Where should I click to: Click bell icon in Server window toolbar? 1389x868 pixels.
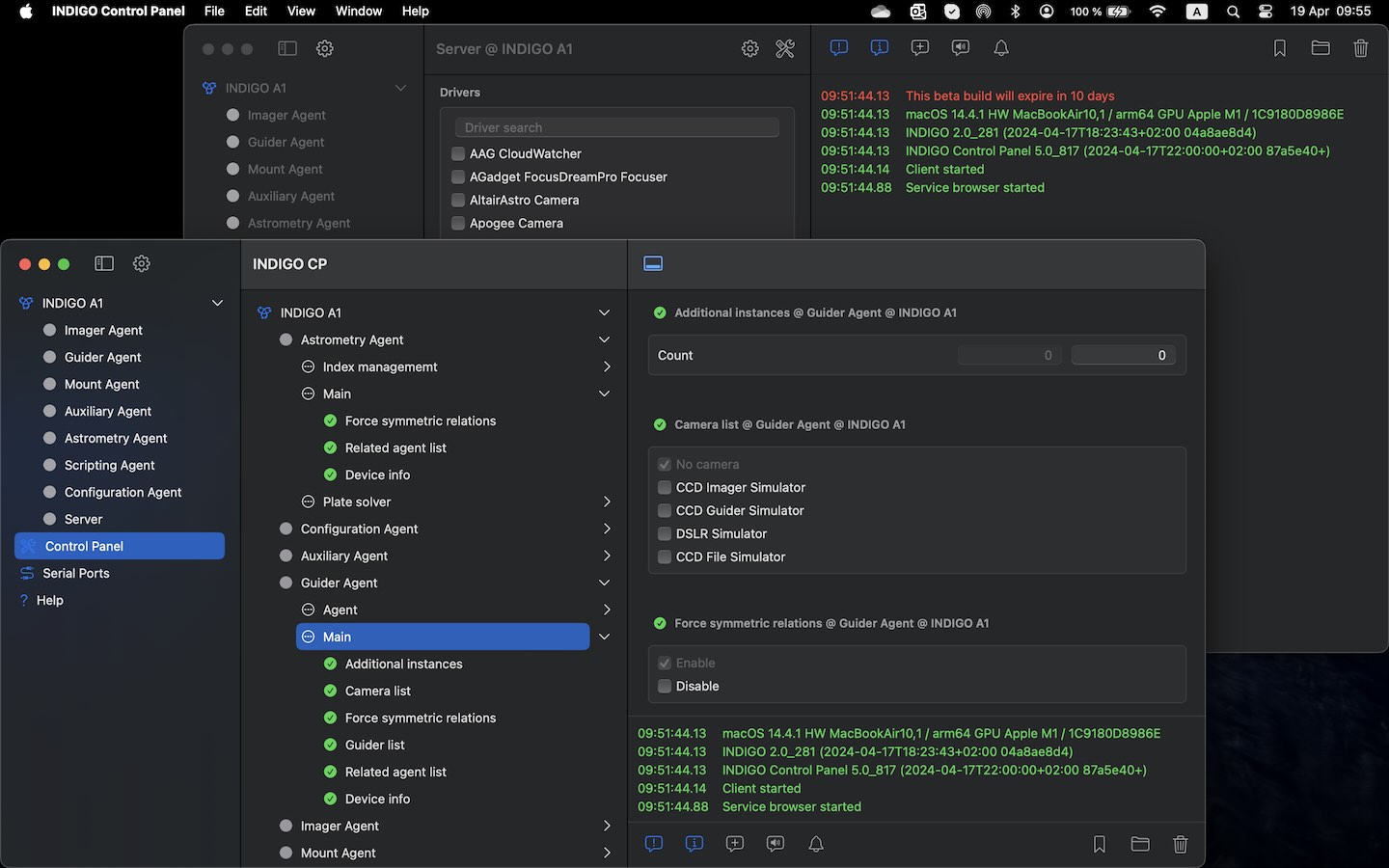tap(1001, 48)
